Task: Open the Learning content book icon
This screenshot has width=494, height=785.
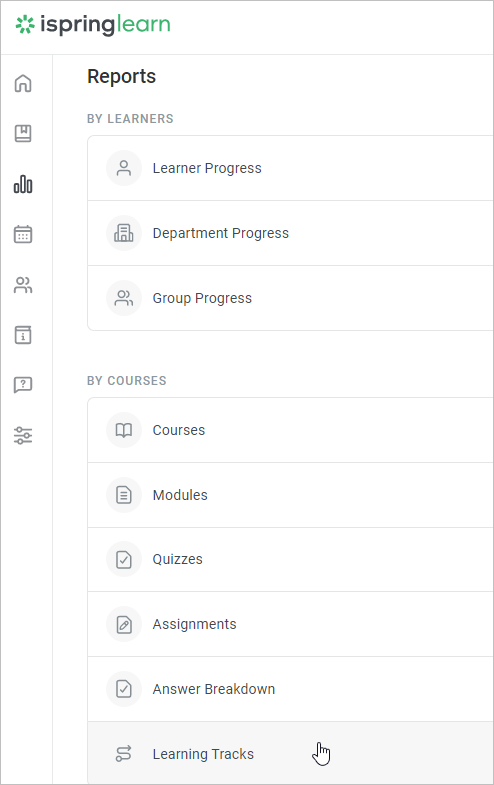Action: point(23,133)
